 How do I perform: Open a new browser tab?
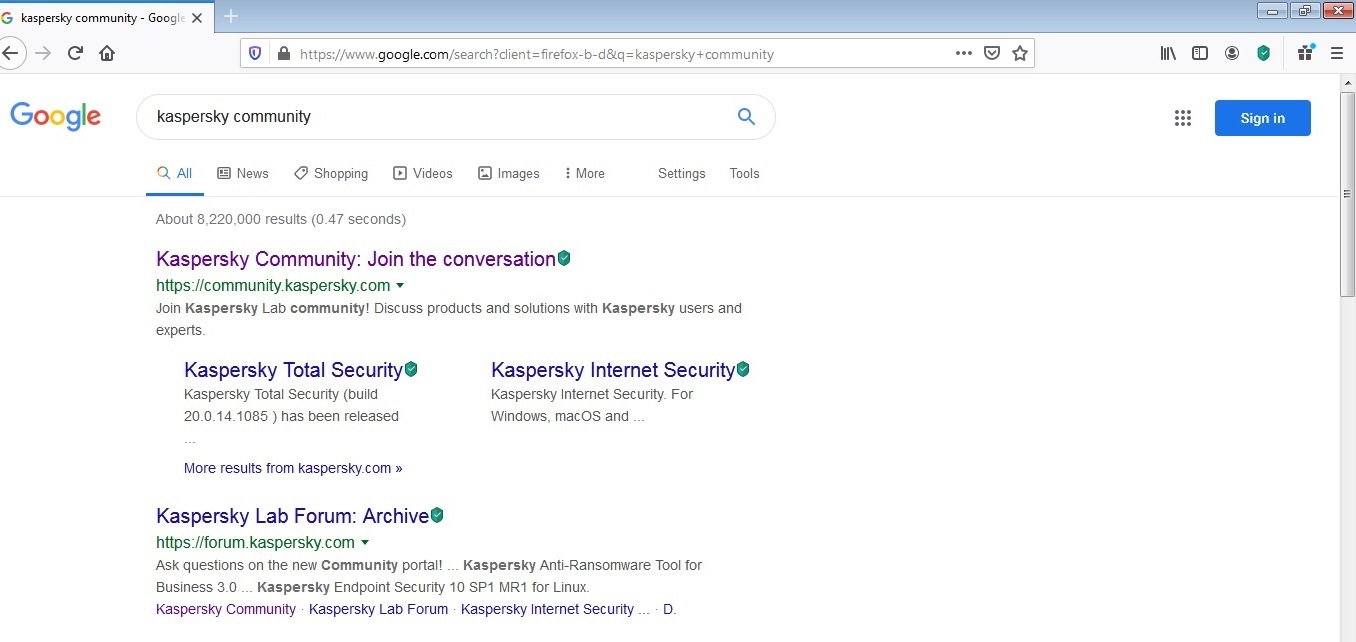(x=231, y=16)
